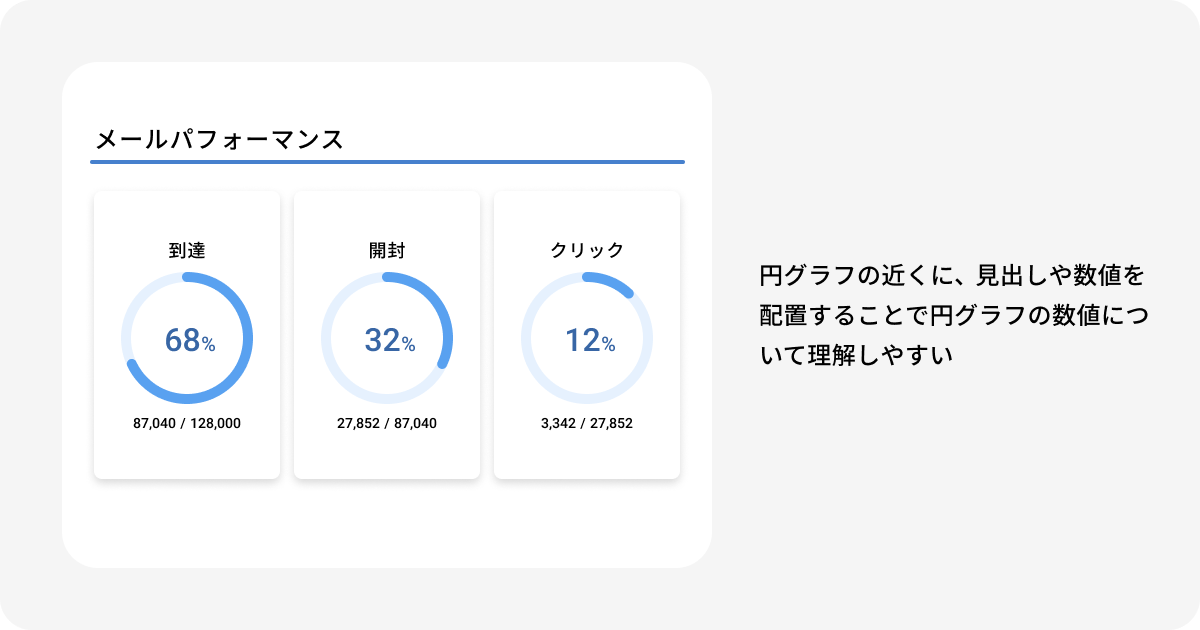Click the 68% value in 到達 chart

pos(190,340)
